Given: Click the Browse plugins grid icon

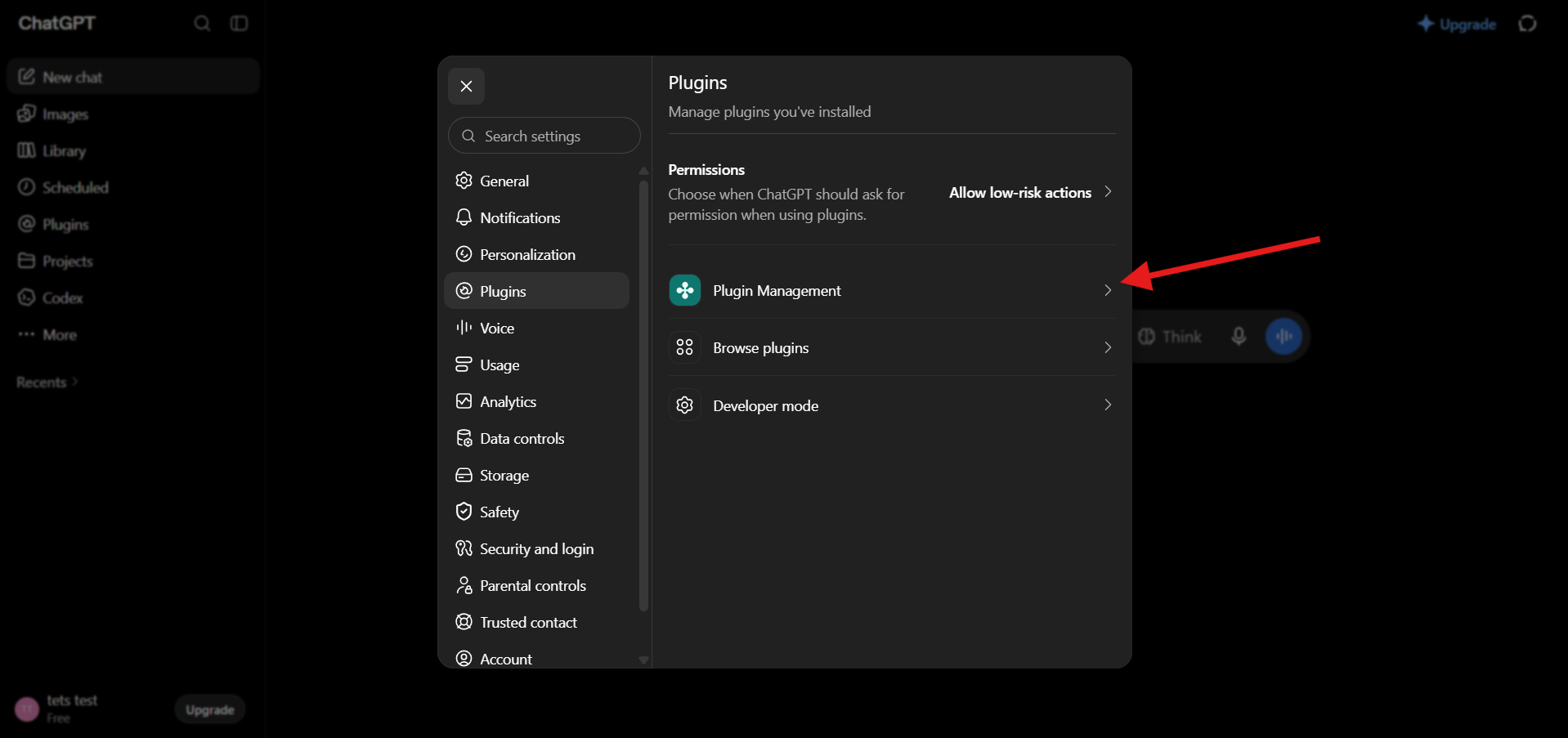Looking at the screenshot, I should pos(685,347).
